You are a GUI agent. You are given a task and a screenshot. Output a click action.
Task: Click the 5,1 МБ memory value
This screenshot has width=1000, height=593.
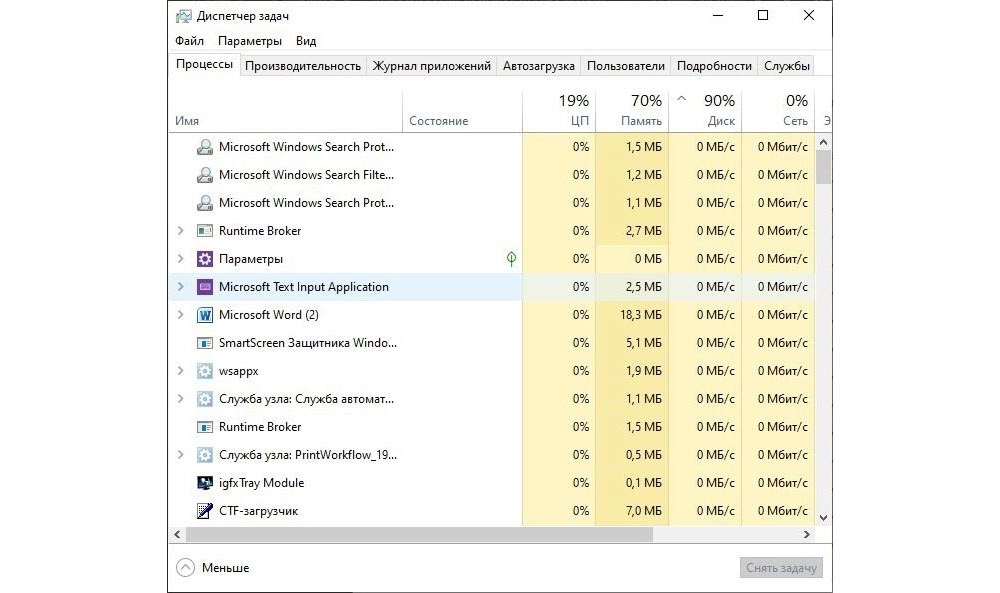point(643,343)
